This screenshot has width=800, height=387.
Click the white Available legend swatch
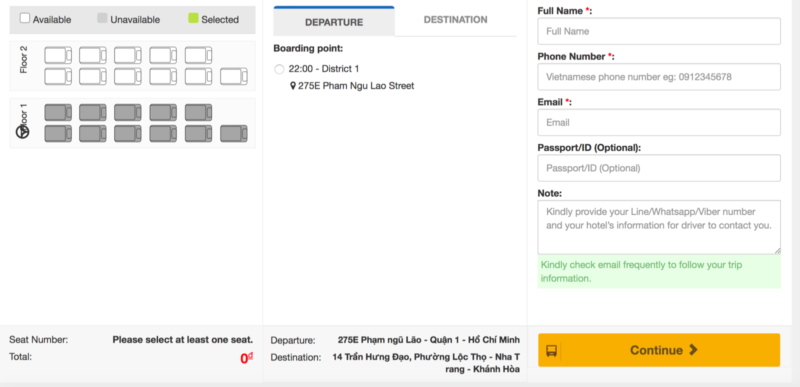pyautogui.click(x=24, y=18)
